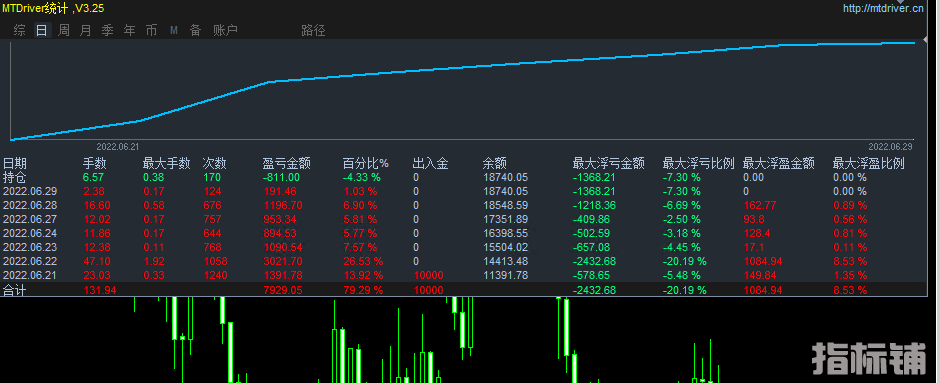Open the 账户 account tab

(x=225, y=31)
